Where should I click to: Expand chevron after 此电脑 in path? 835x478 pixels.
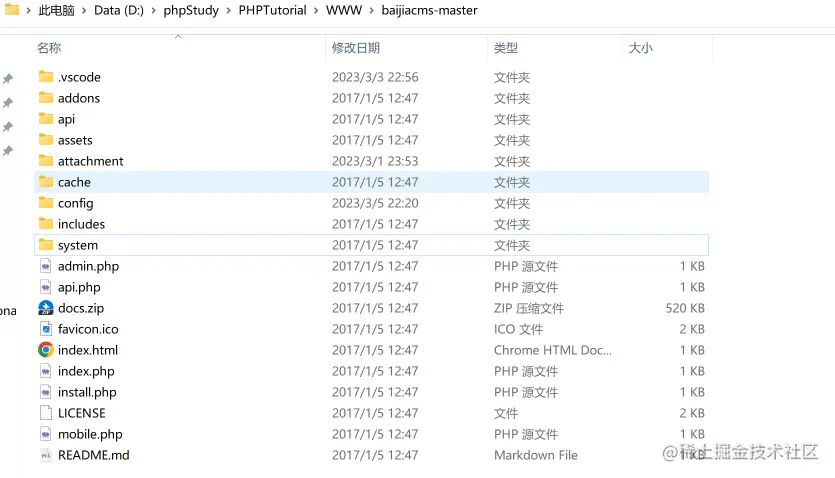click(84, 11)
